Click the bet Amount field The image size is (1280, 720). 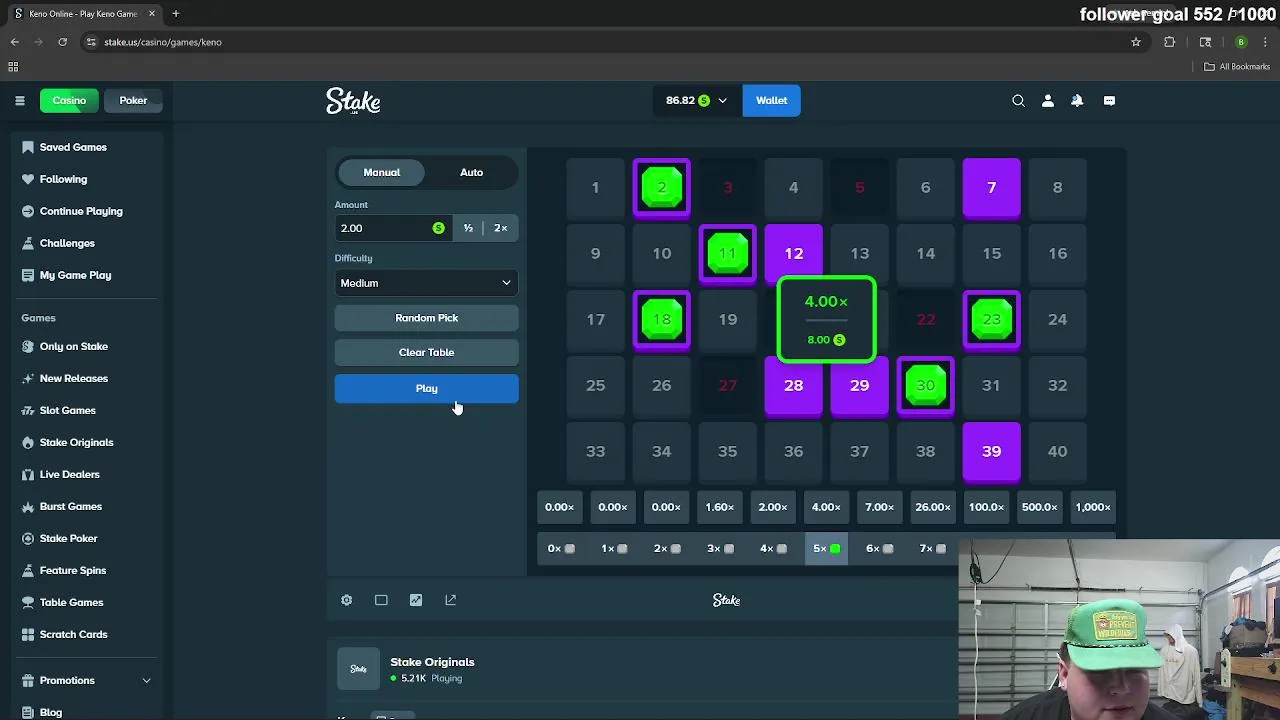[392, 228]
